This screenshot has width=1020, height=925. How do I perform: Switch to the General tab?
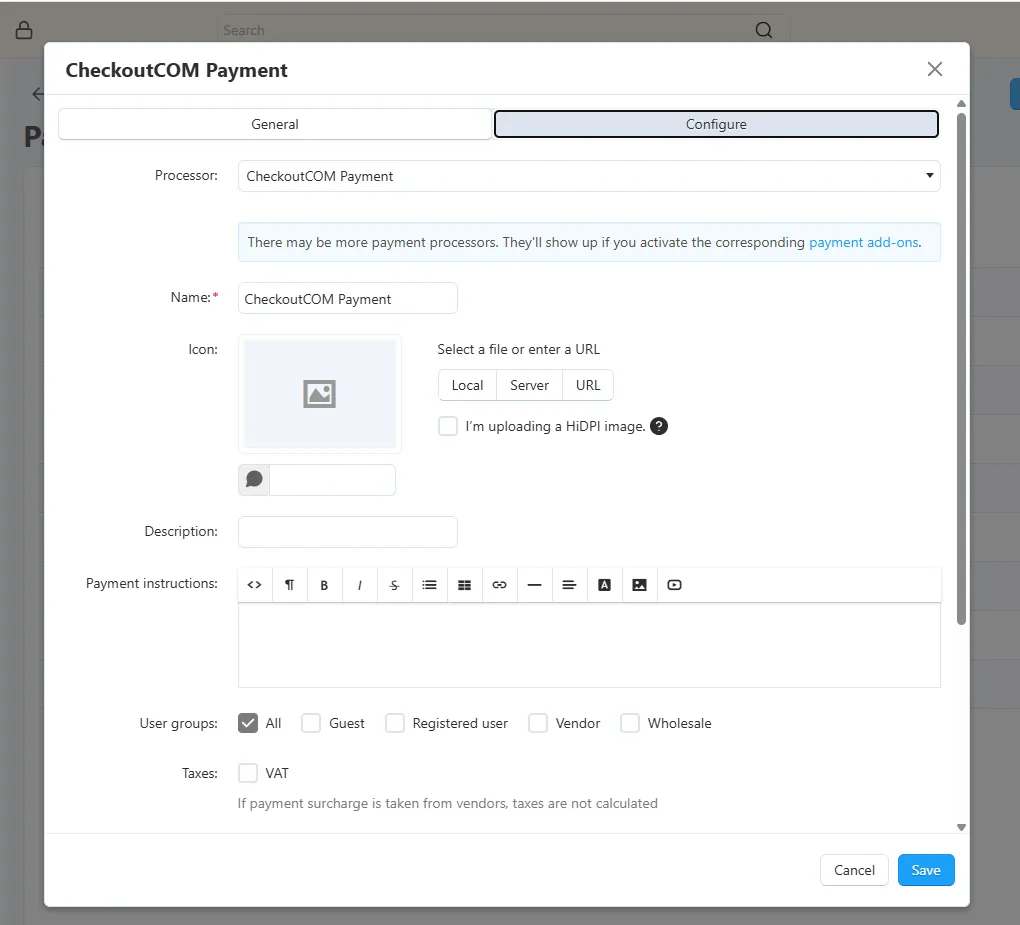(275, 124)
